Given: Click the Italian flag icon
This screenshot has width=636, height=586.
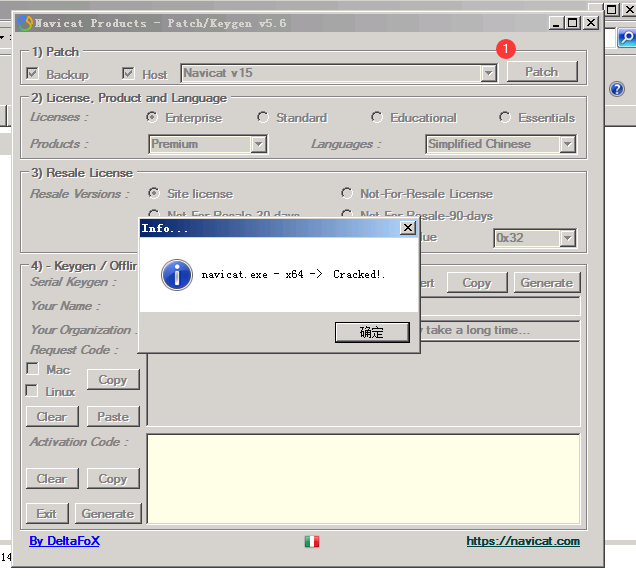Looking at the screenshot, I should [312, 541].
